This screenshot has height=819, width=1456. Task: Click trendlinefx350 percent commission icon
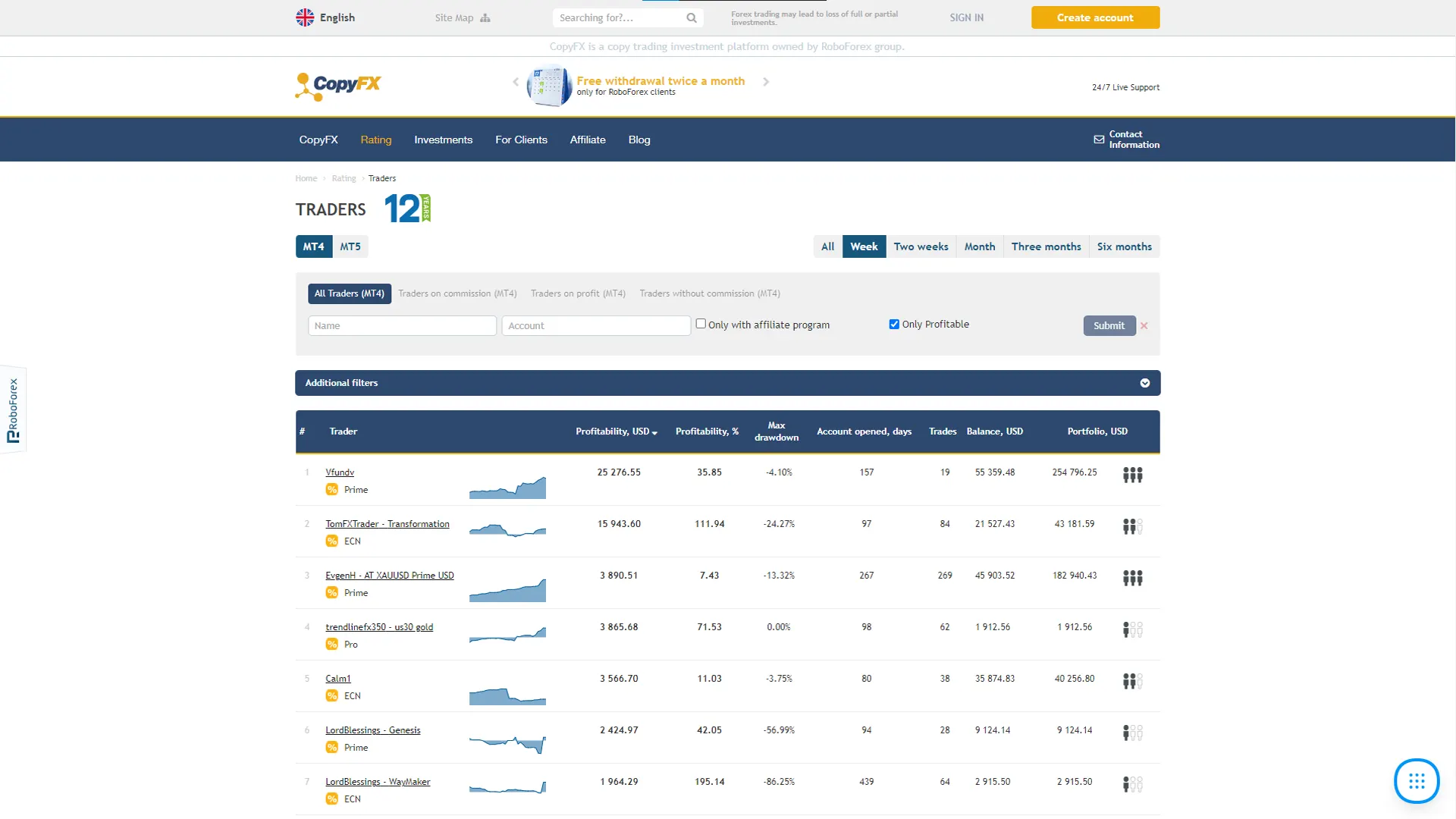pyautogui.click(x=332, y=645)
